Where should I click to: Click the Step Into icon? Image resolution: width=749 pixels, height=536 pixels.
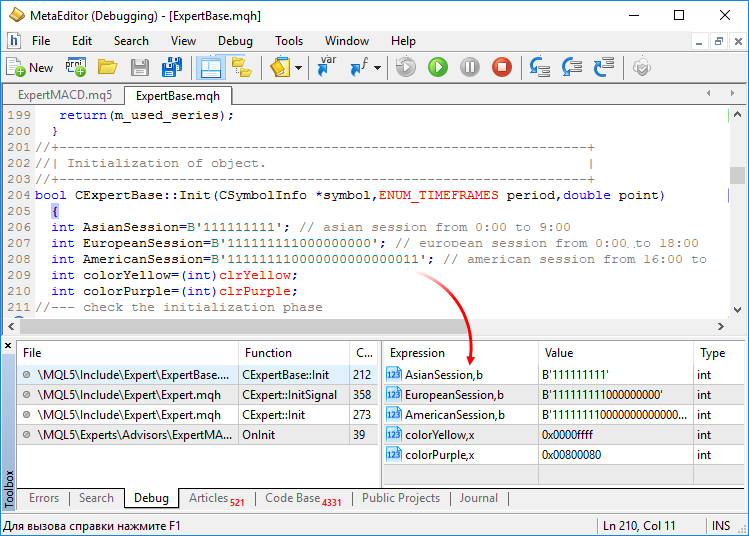coord(540,67)
